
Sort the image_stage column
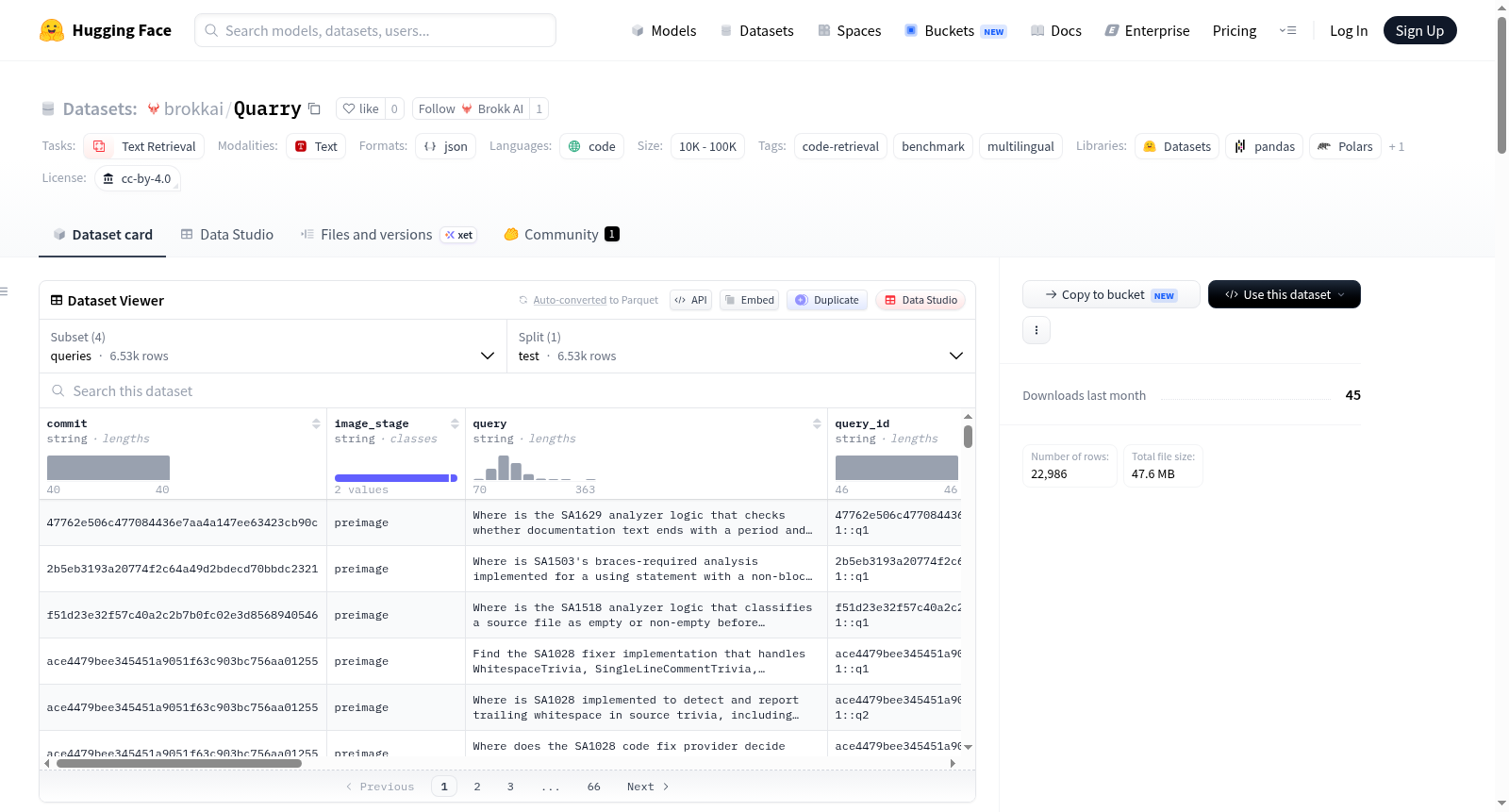[455, 423]
